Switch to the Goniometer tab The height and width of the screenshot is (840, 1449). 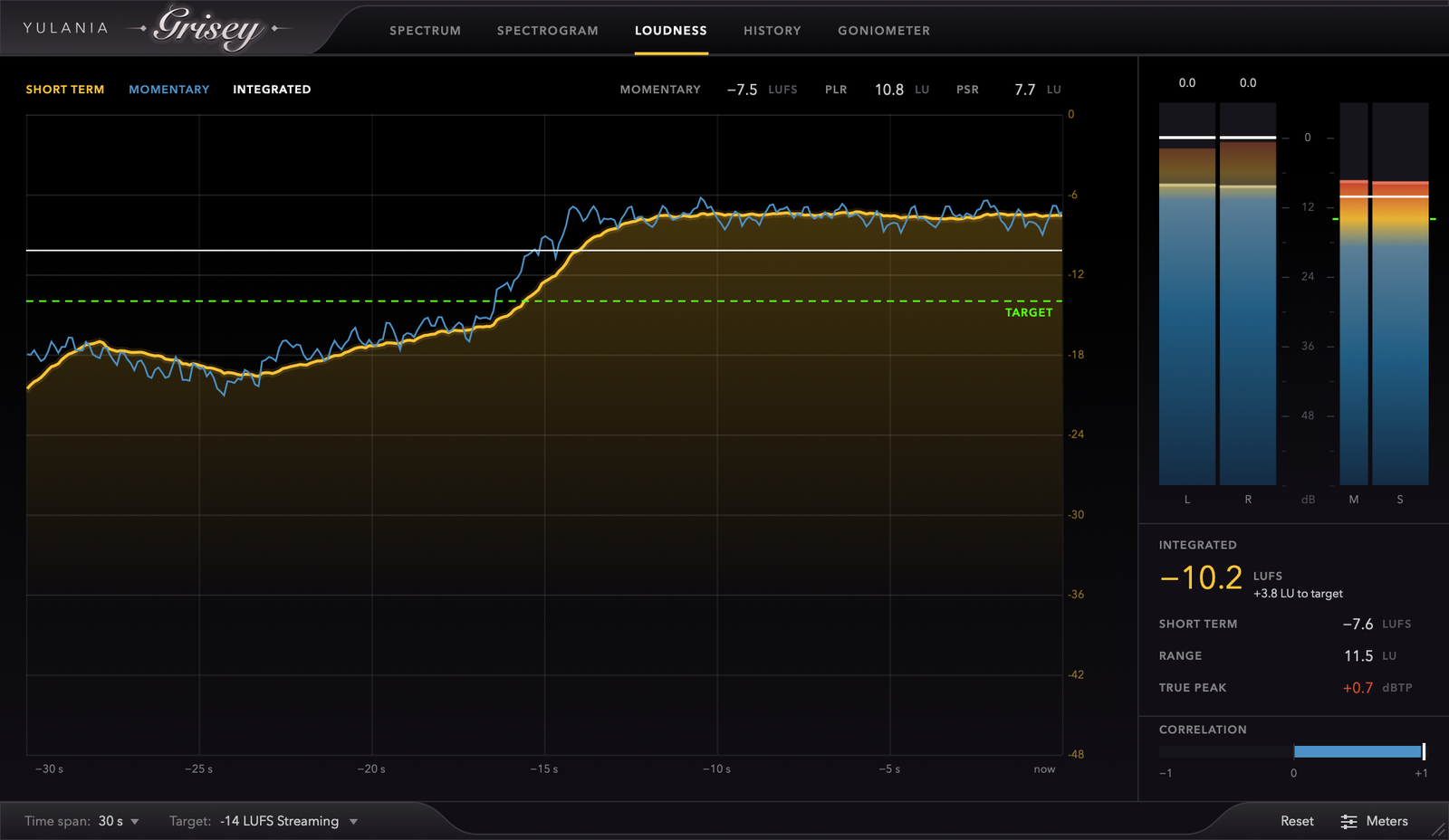pos(883,31)
